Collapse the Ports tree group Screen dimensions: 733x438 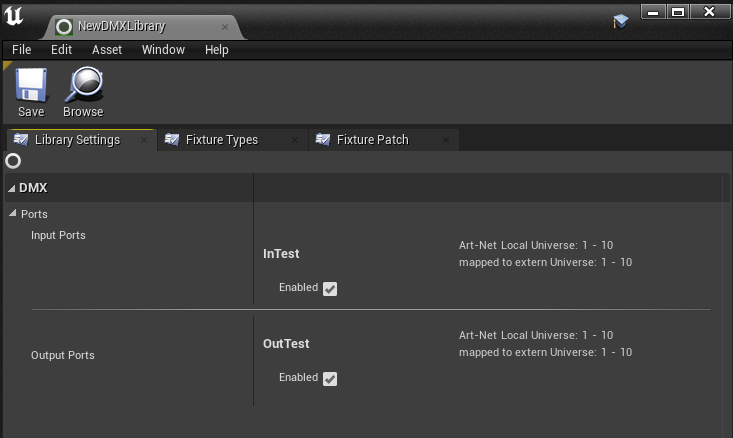tap(13, 214)
